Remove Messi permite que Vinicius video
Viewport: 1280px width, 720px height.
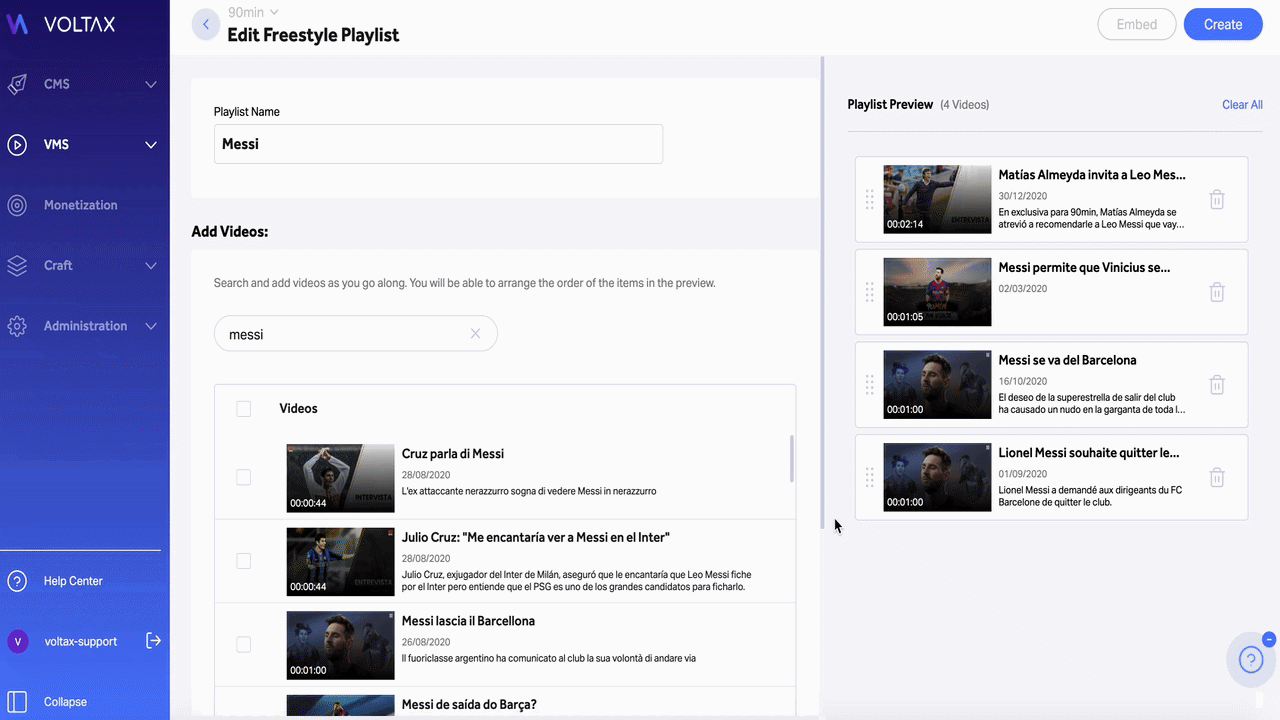tap(1217, 292)
